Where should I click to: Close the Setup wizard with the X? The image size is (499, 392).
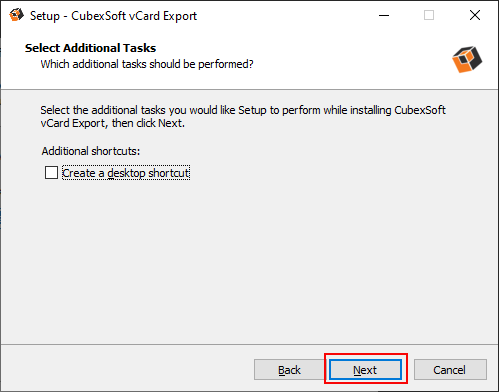(475, 15)
